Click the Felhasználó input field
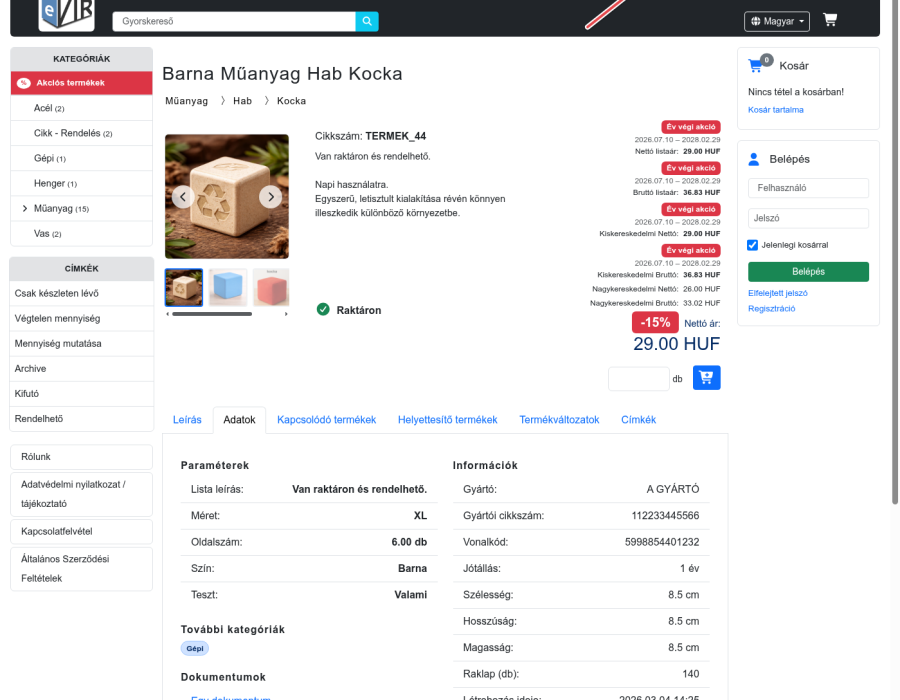The width and height of the screenshot is (900, 700). (808, 188)
